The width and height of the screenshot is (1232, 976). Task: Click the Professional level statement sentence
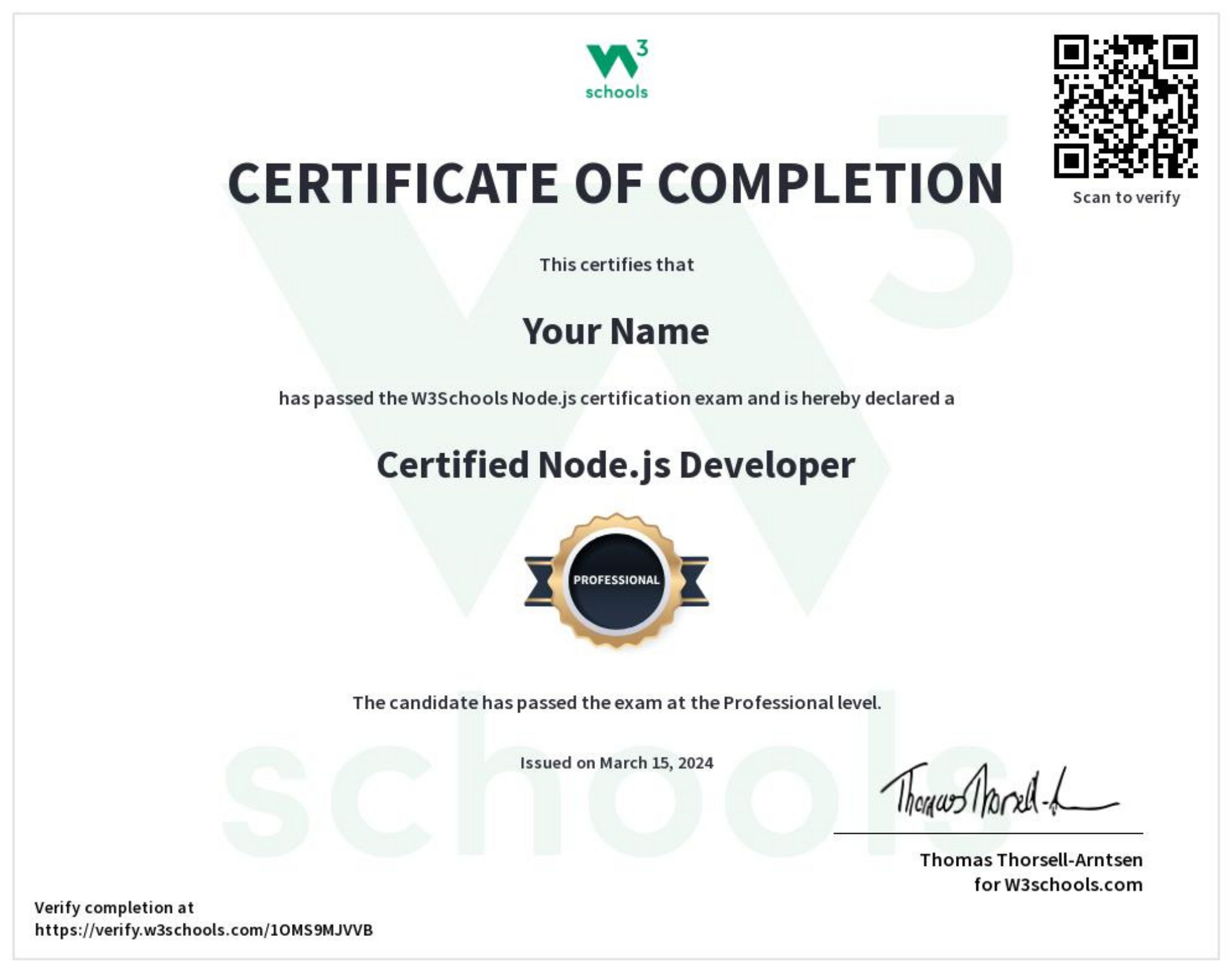coord(616,701)
